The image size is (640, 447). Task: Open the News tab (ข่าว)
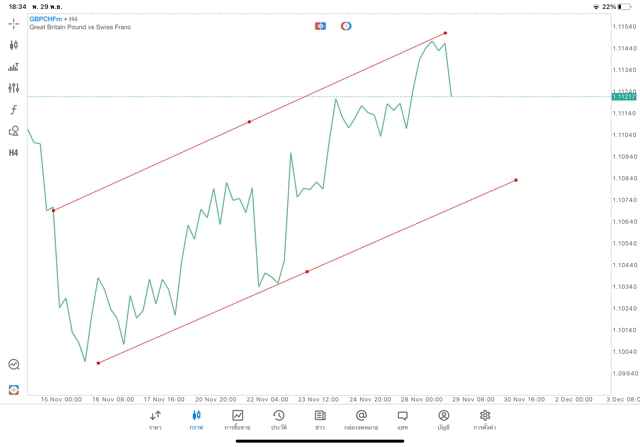[320, 419]
